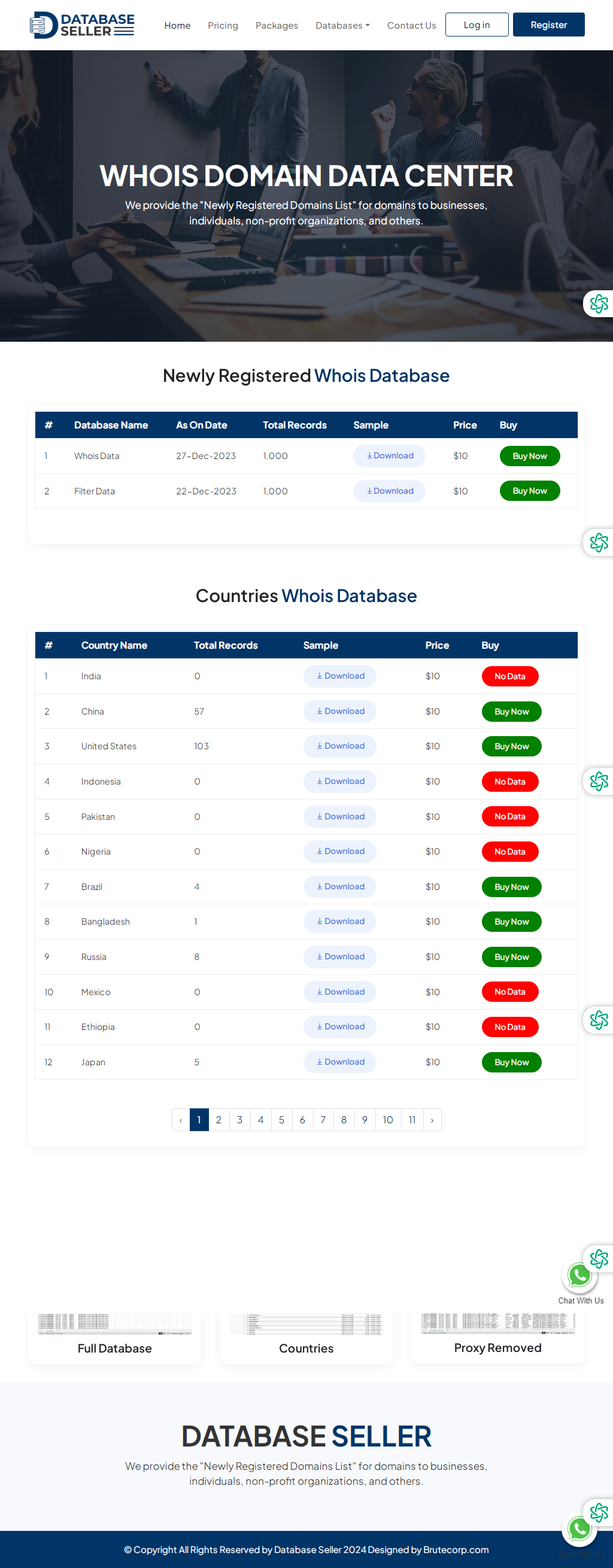Open the WhatsApp Chat With Us icon
This screenshot has height=1568, width=613.
[579, 1275]
